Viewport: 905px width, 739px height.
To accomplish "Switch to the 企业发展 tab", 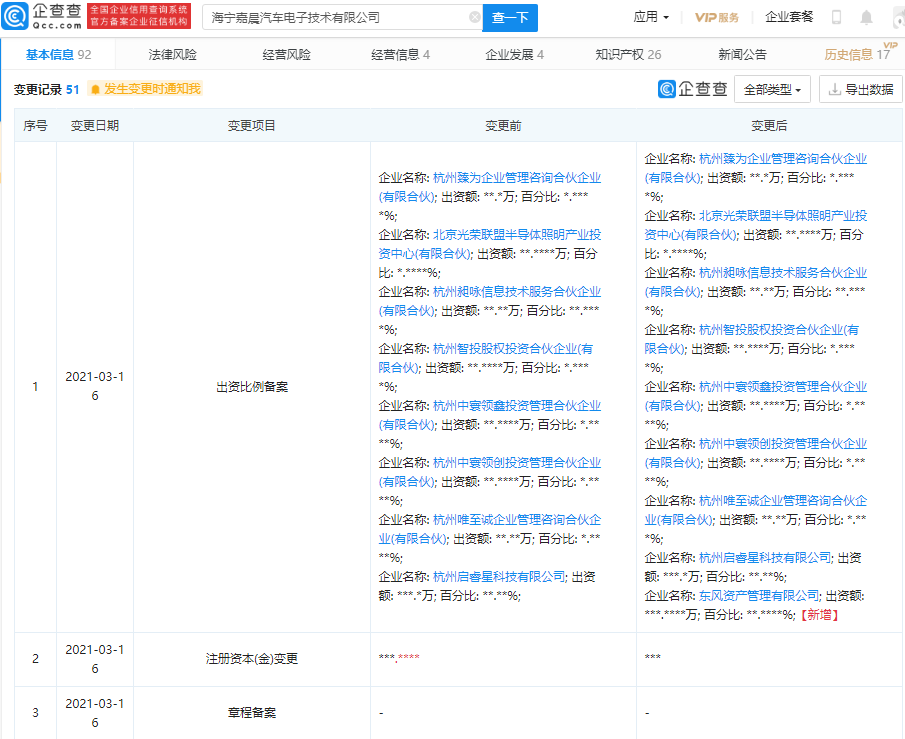I will coord(514,55).
